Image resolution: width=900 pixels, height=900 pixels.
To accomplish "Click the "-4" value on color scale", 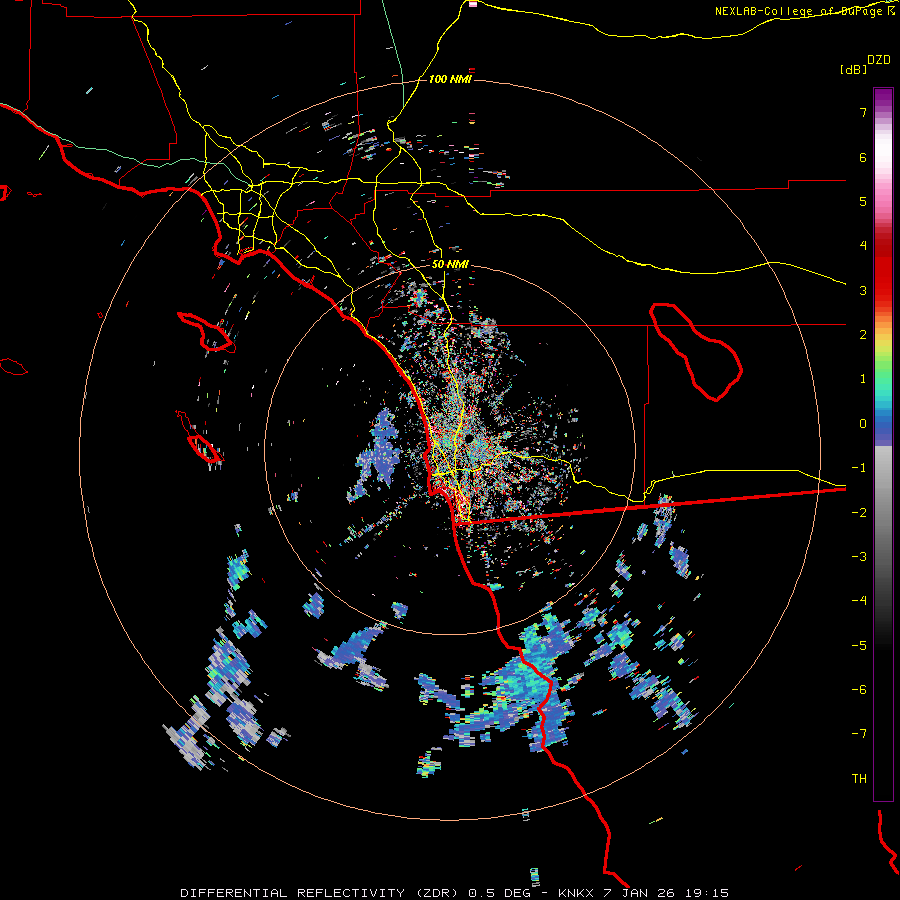I will (x=859, y=600).
